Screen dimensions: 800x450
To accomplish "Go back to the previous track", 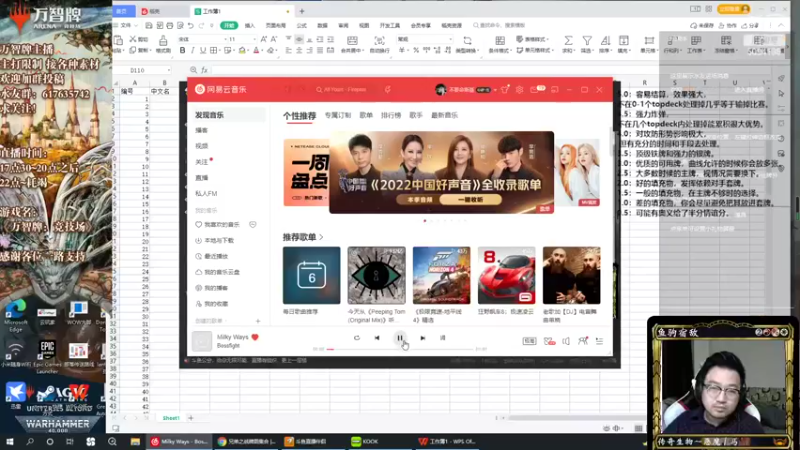I will [x=377, y=338].
